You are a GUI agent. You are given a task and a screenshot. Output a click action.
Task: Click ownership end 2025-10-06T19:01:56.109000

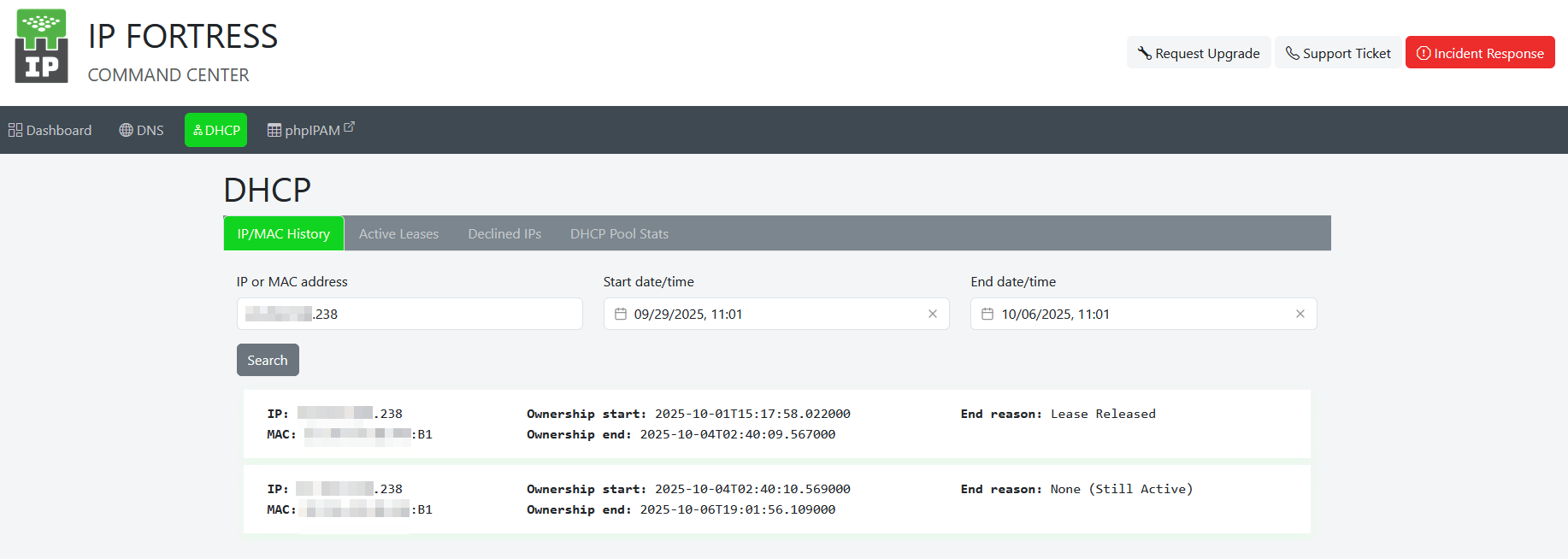738,509
